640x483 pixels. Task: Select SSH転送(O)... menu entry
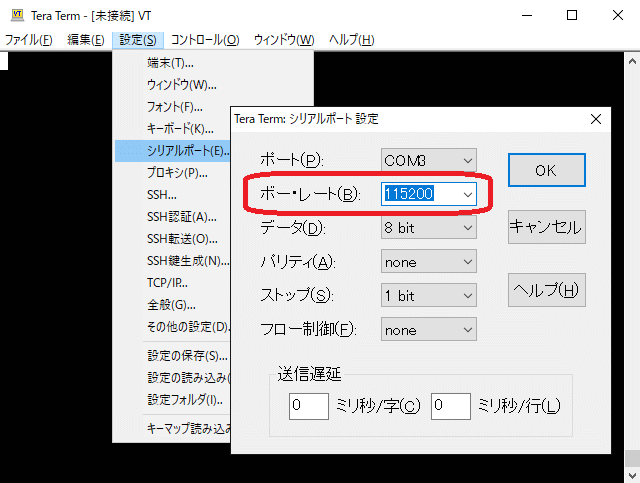coord(182,239)
